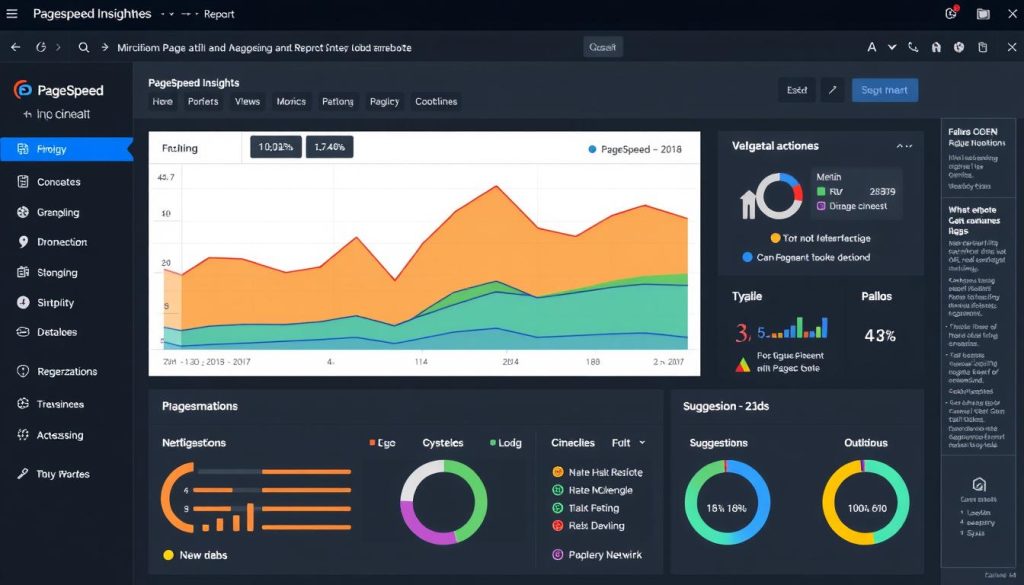Toggle the Diarage cineest purple checkbox

(821, 206)
